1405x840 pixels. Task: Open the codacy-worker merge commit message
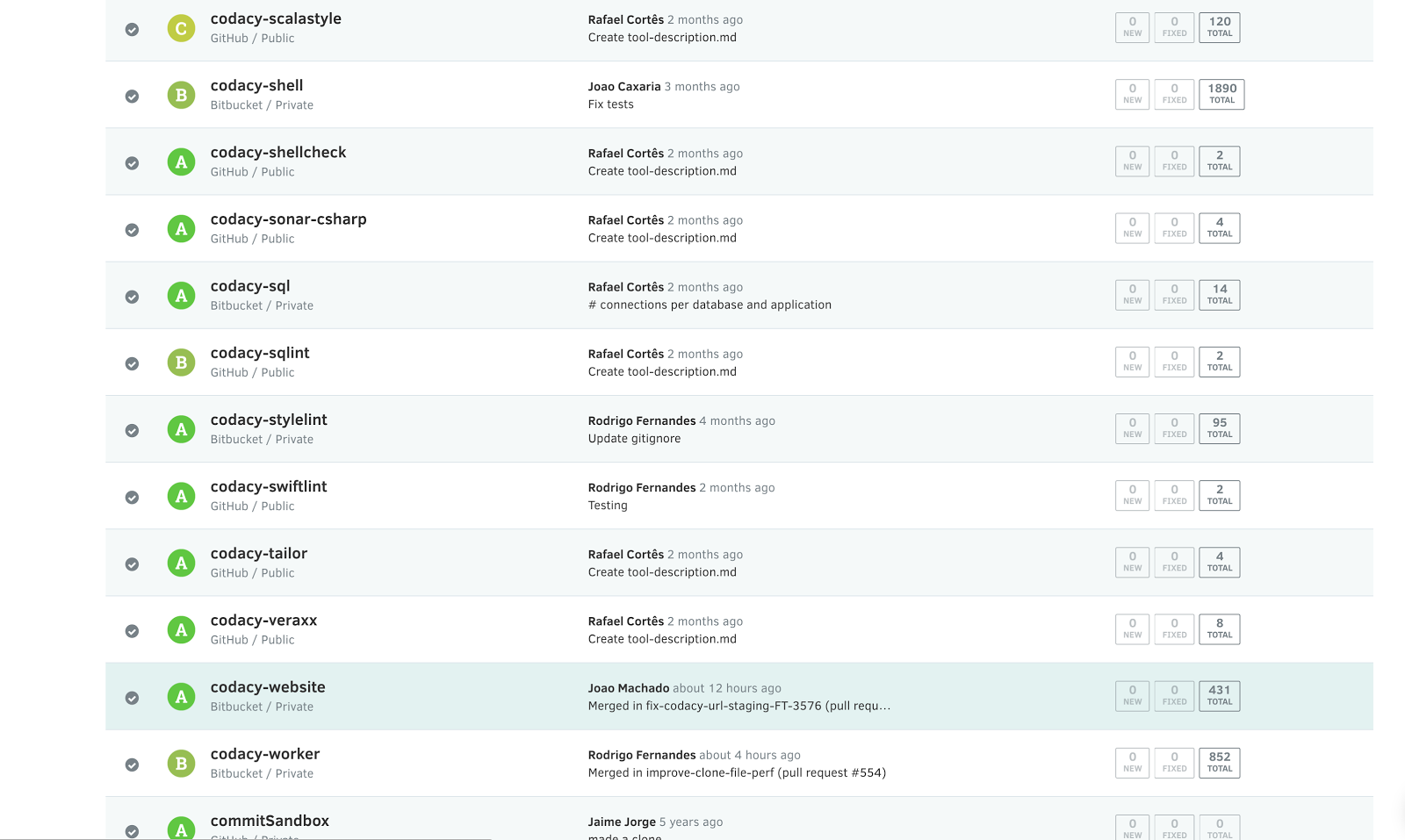pos(737,773)
